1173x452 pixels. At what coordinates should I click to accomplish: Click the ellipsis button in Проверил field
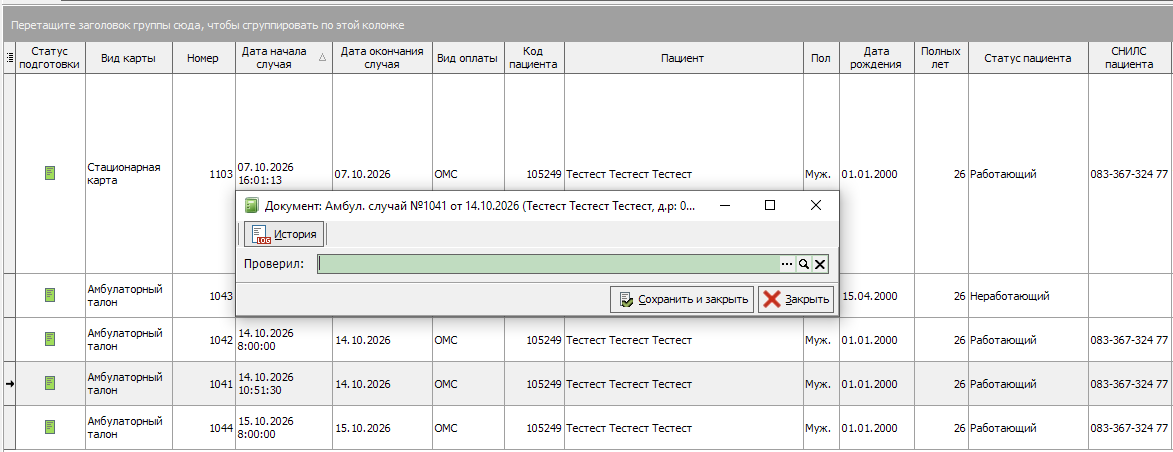(x=786, y=264)
